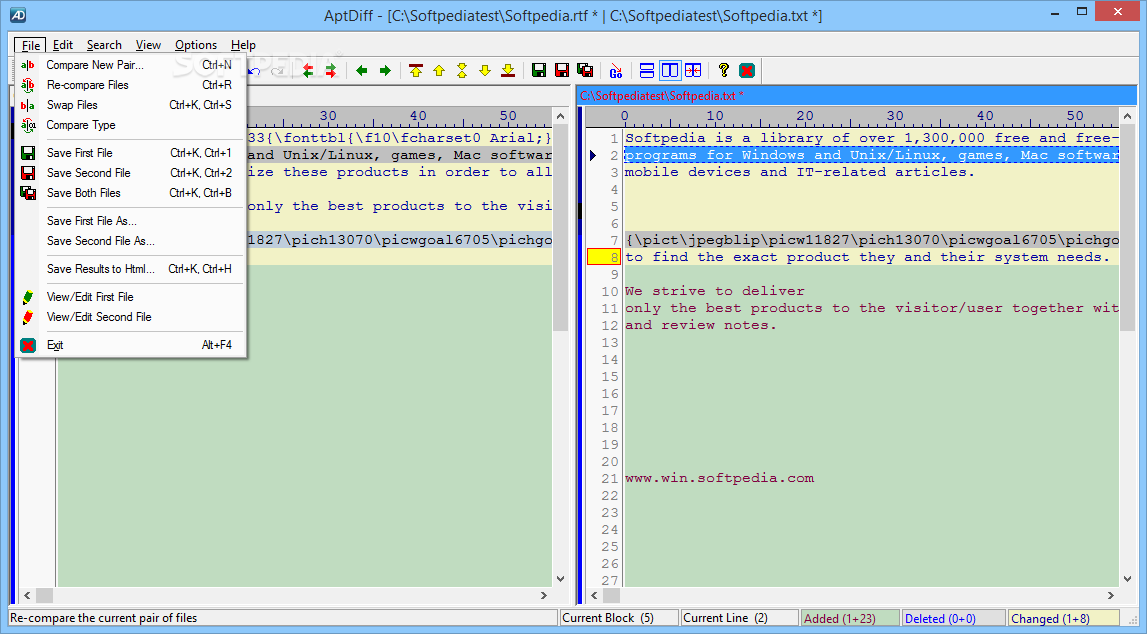
Task: Open the Help menu
Action: pos(243,45)
